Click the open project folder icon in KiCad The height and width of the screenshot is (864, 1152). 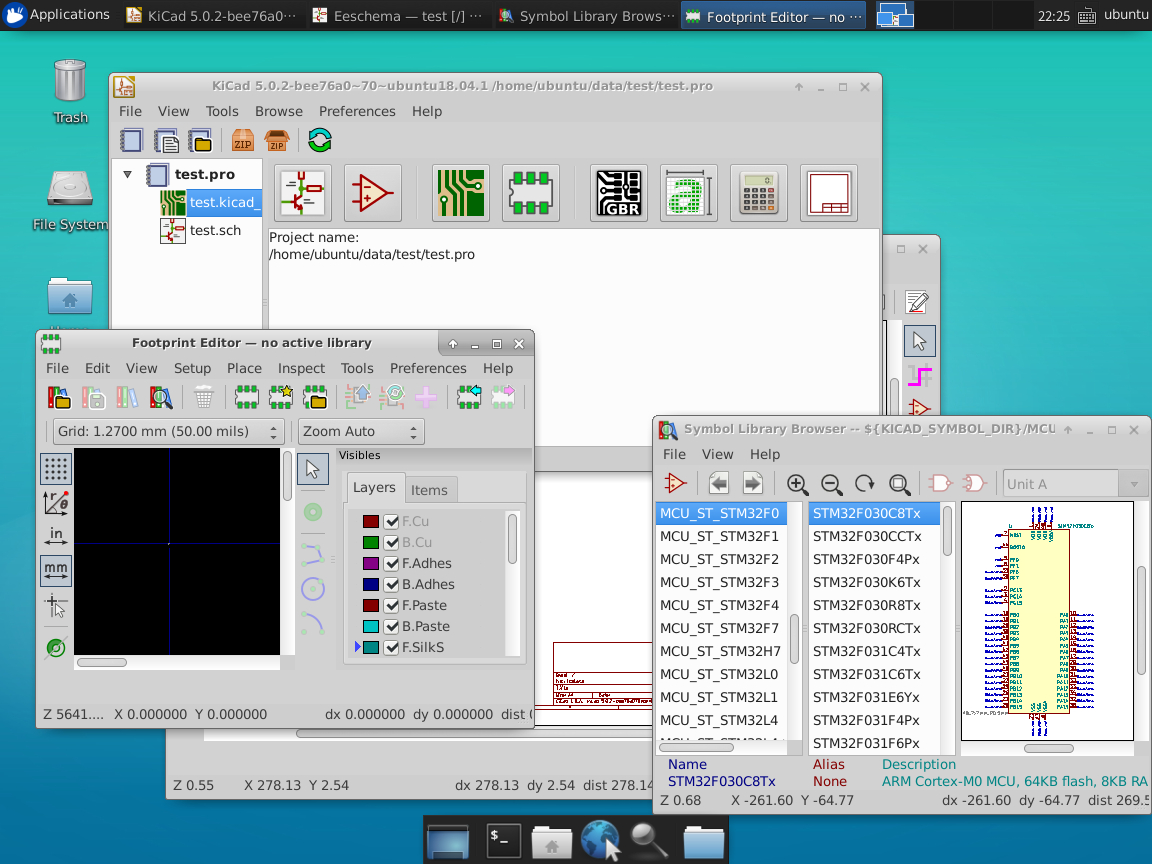click(x=201, y=140)
